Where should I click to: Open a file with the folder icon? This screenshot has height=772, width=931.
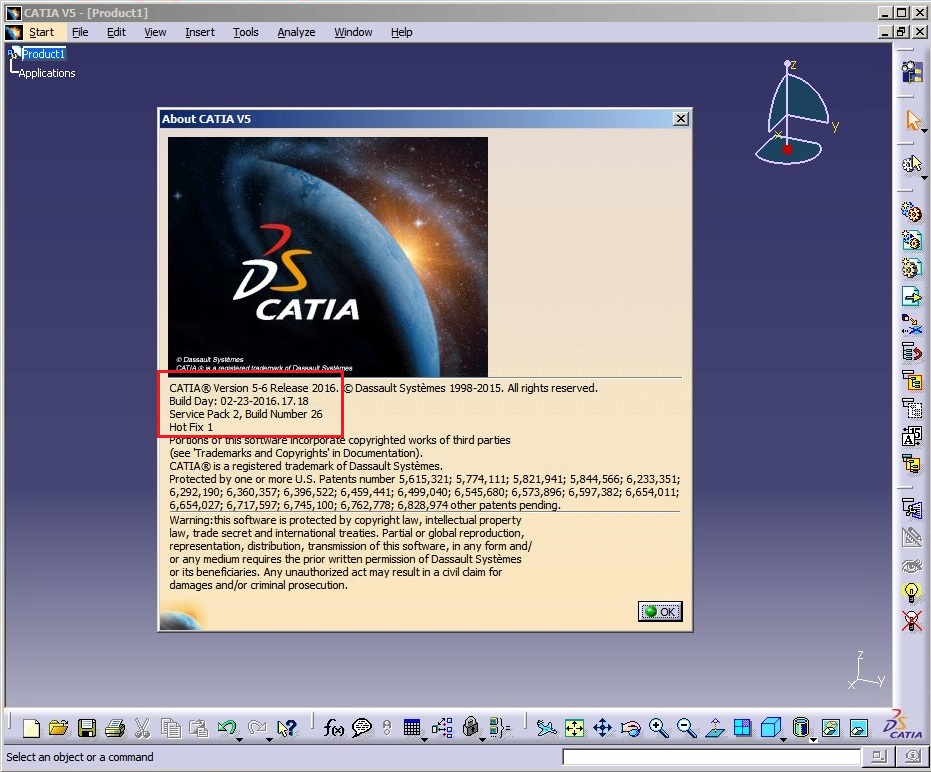point(59,728)
